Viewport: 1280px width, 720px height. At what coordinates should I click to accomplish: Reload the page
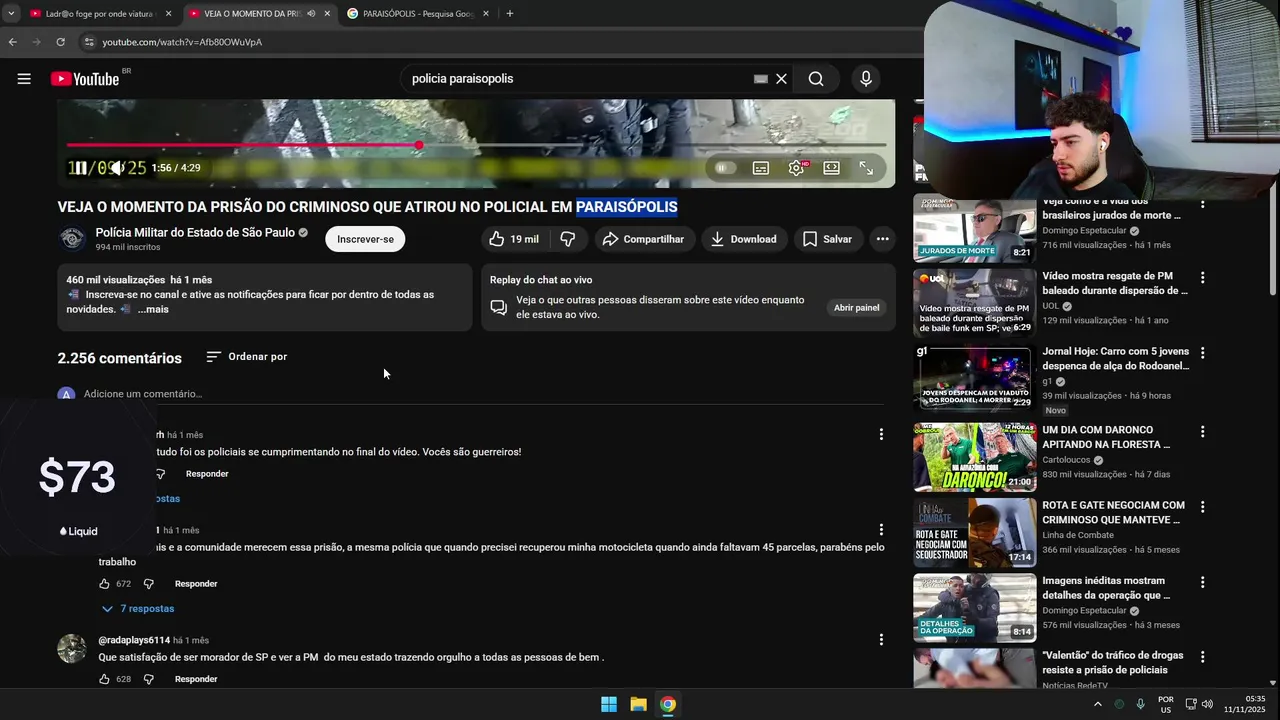click(60, 42)
